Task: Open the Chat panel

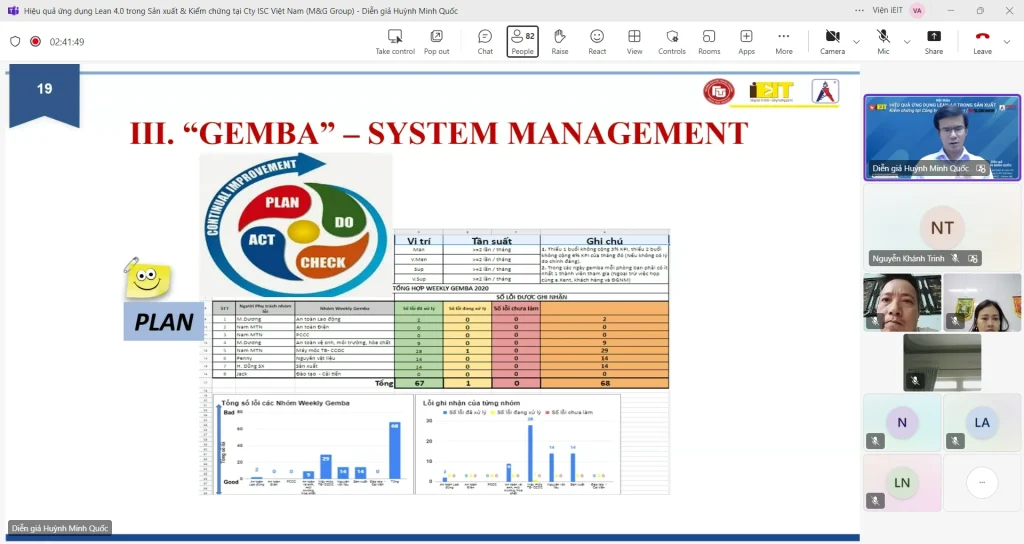Action: (485, 41)
